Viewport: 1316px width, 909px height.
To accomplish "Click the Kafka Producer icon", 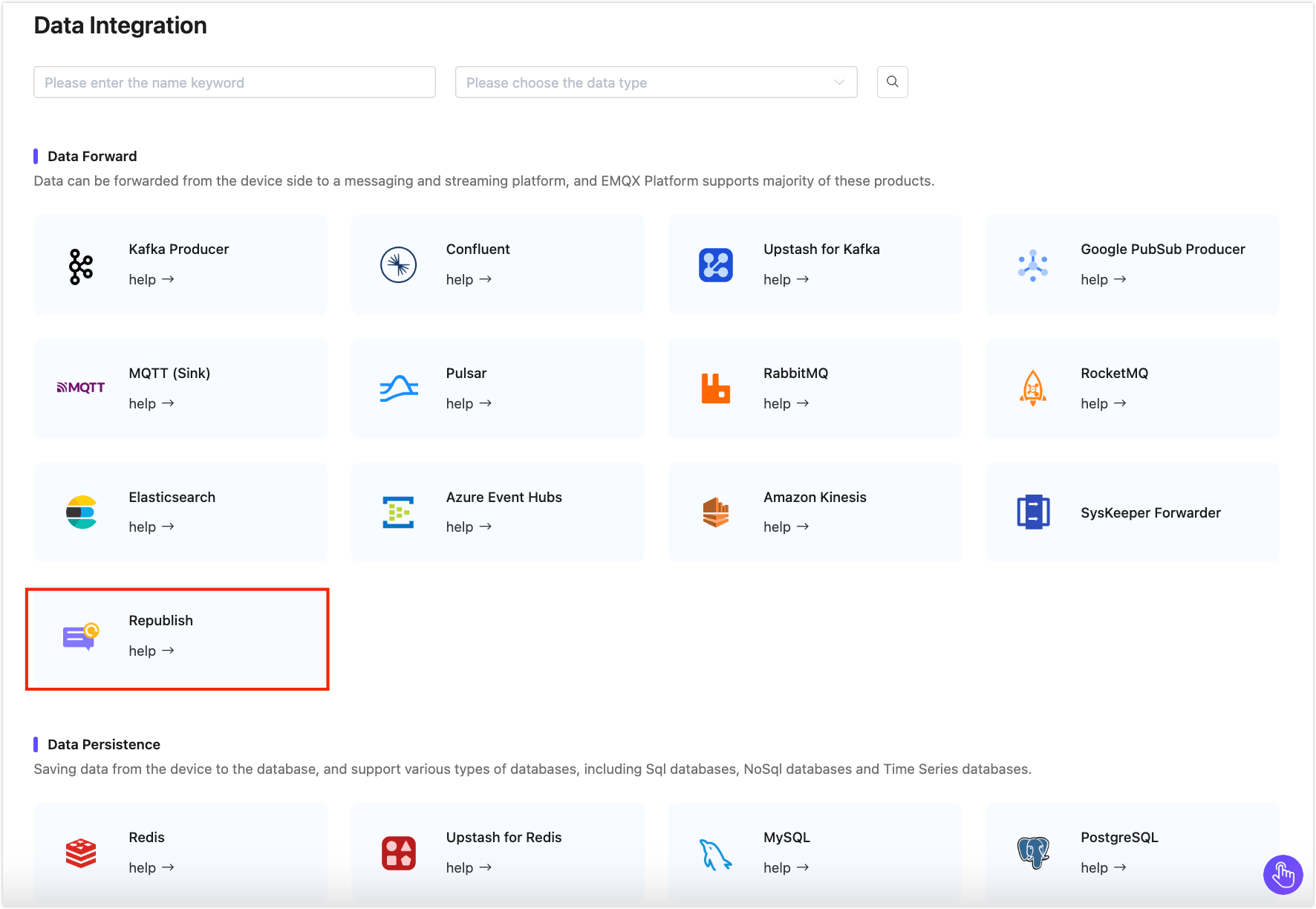I will pos(81,266).
